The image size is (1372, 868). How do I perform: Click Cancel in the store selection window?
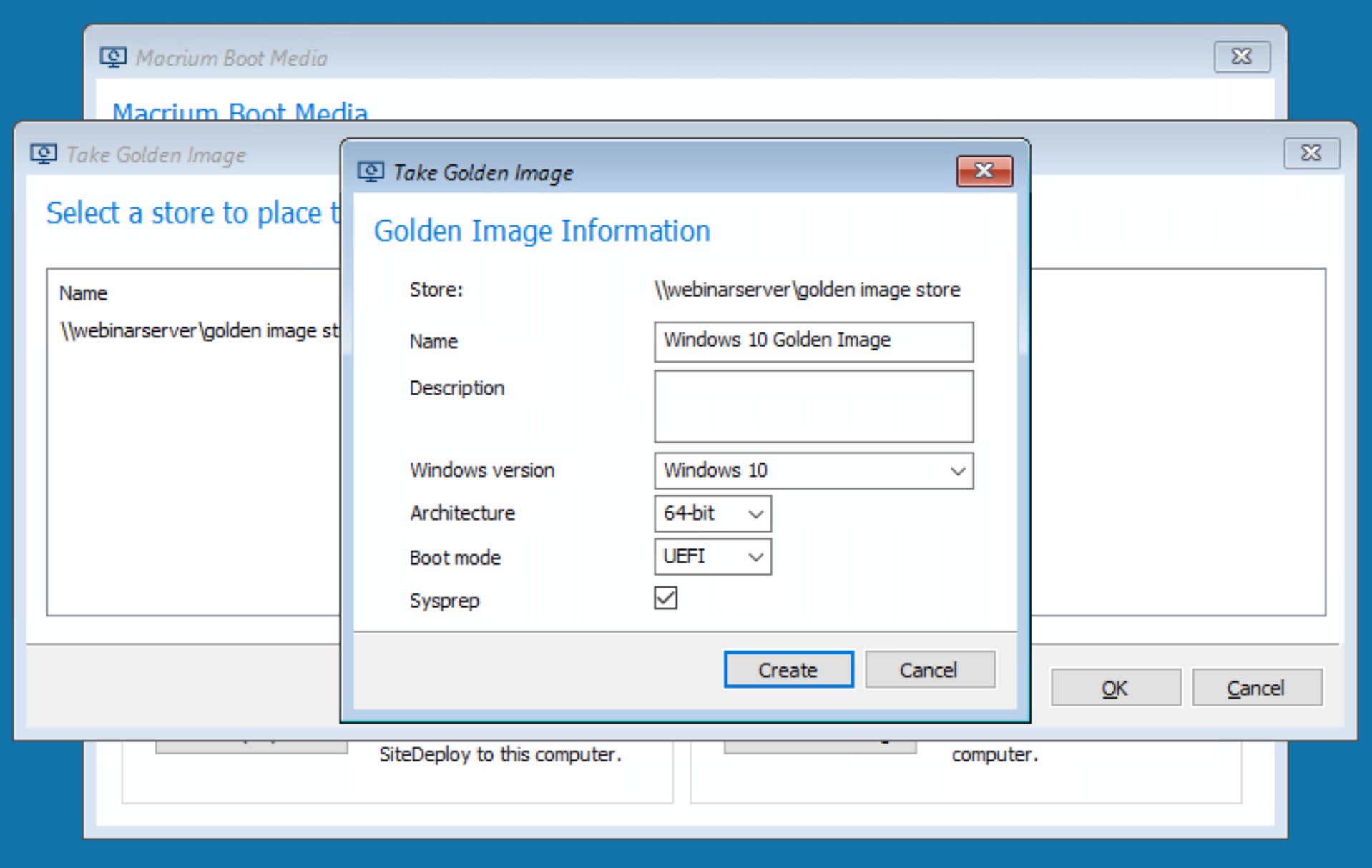(x=1257, y=688)
